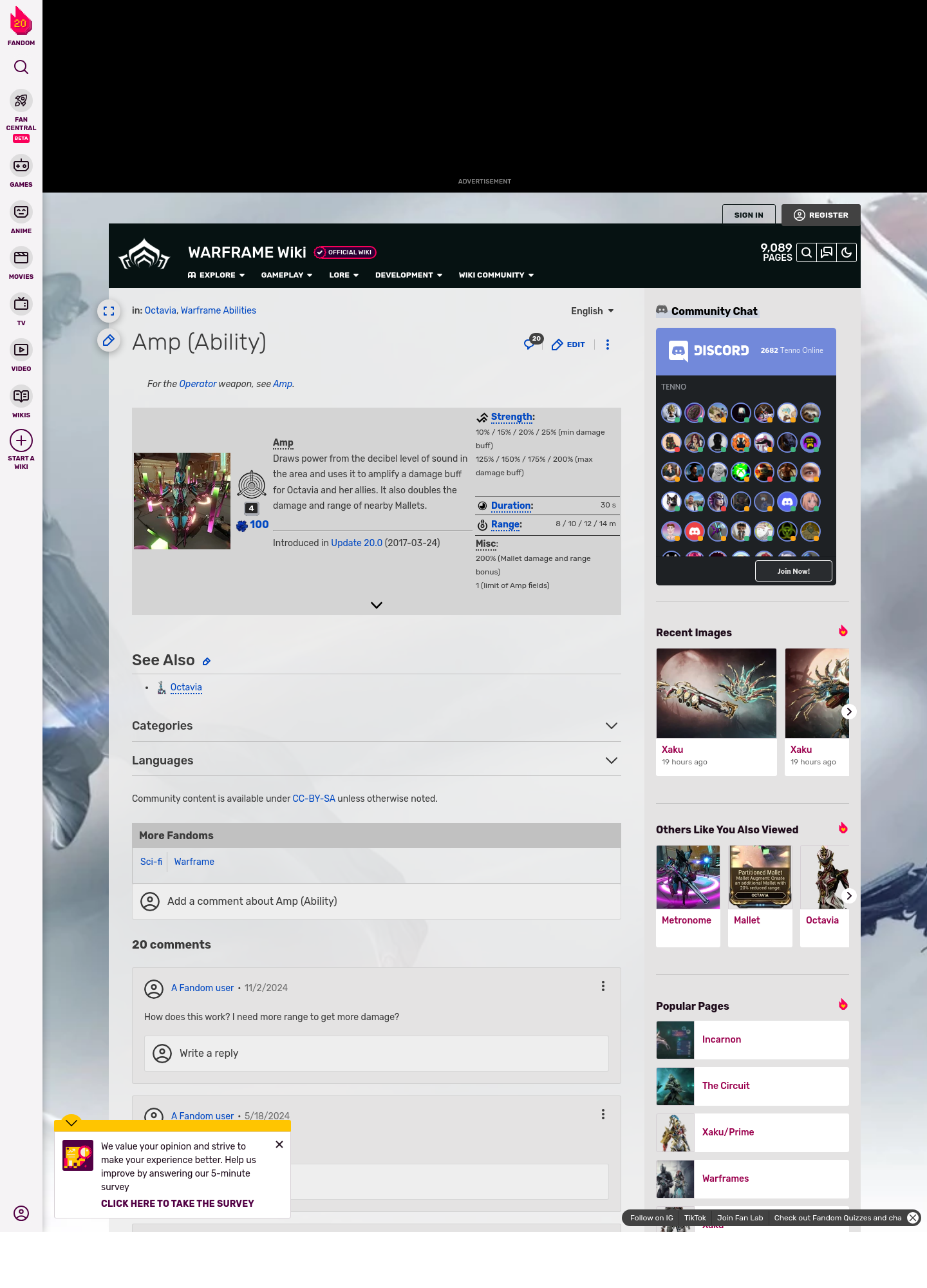The height and width of the screenshot is (1288, 927).
Task: Join the Discord server now
Action: (794, 571)
